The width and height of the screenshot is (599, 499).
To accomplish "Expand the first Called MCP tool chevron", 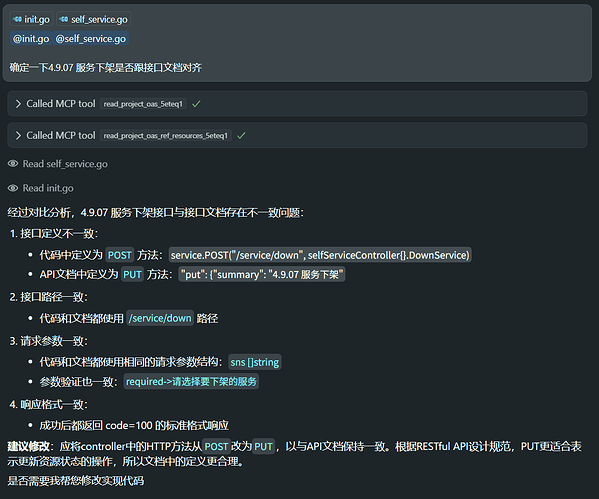I will tap(18, 104).
